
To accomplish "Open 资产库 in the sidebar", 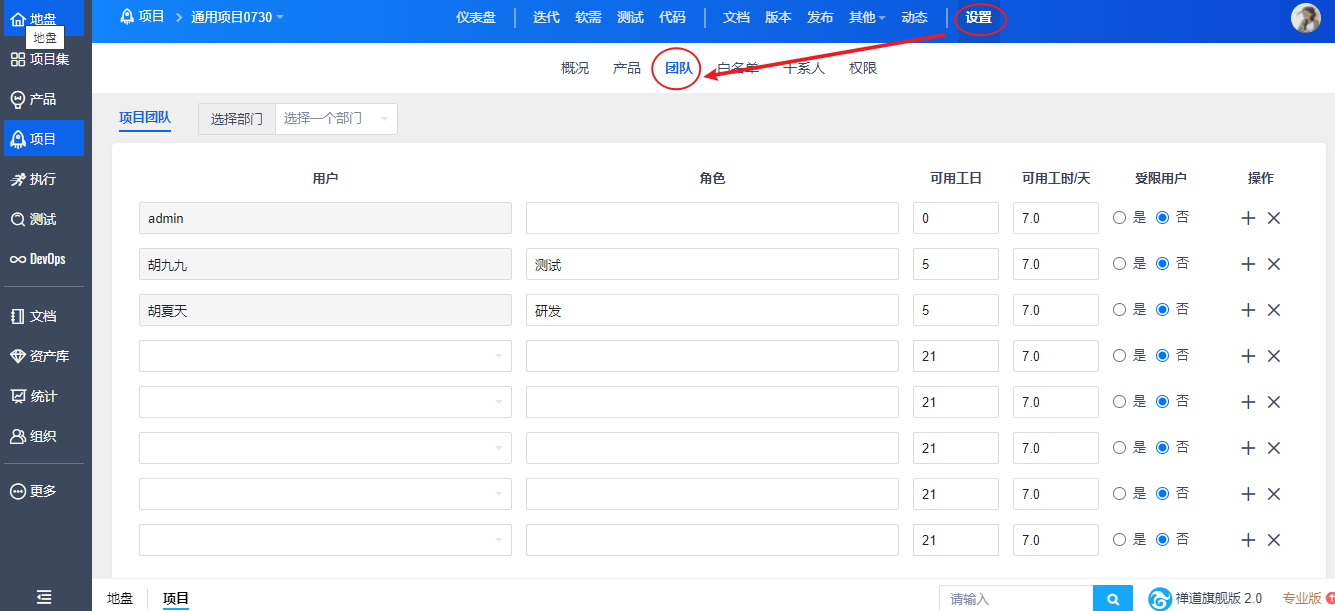I will point(18,356).
